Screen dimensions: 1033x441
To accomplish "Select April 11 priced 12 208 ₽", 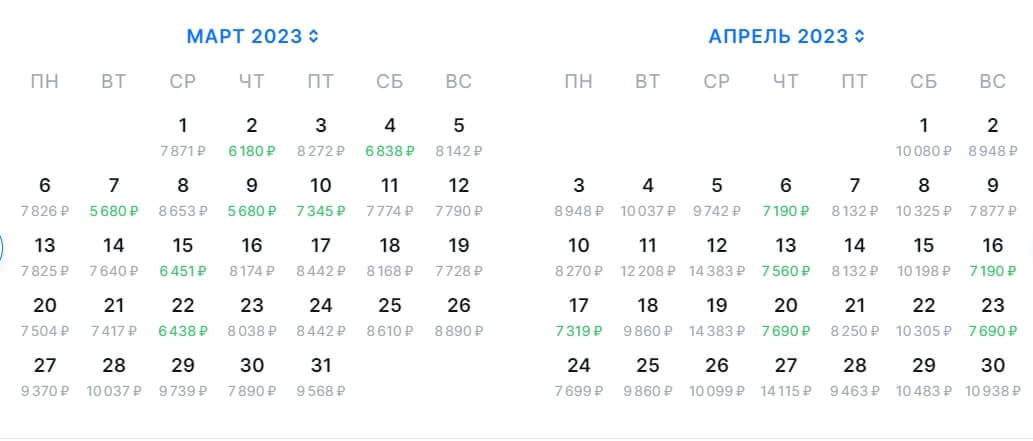I will pos(647,256).
